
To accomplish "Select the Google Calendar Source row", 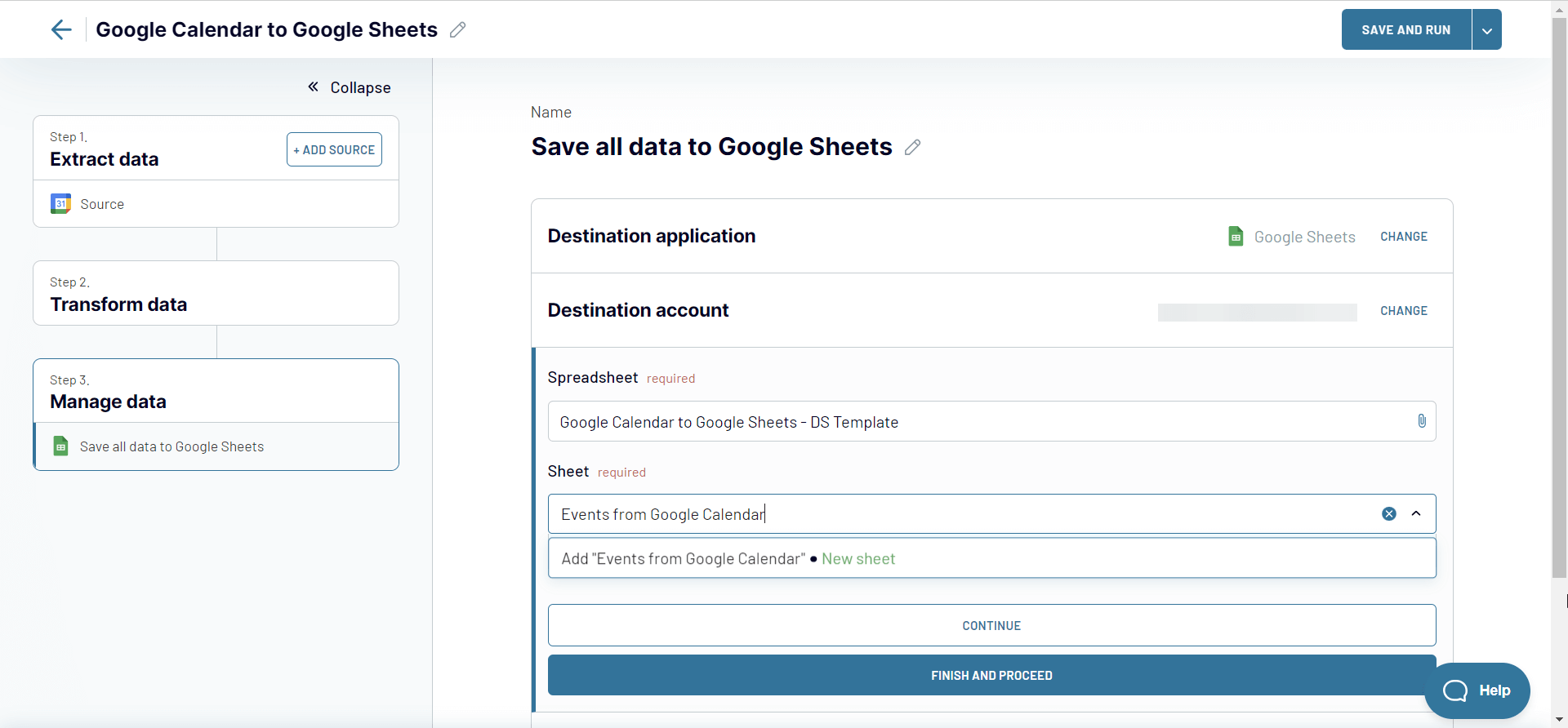I will [x=216, y=204].
